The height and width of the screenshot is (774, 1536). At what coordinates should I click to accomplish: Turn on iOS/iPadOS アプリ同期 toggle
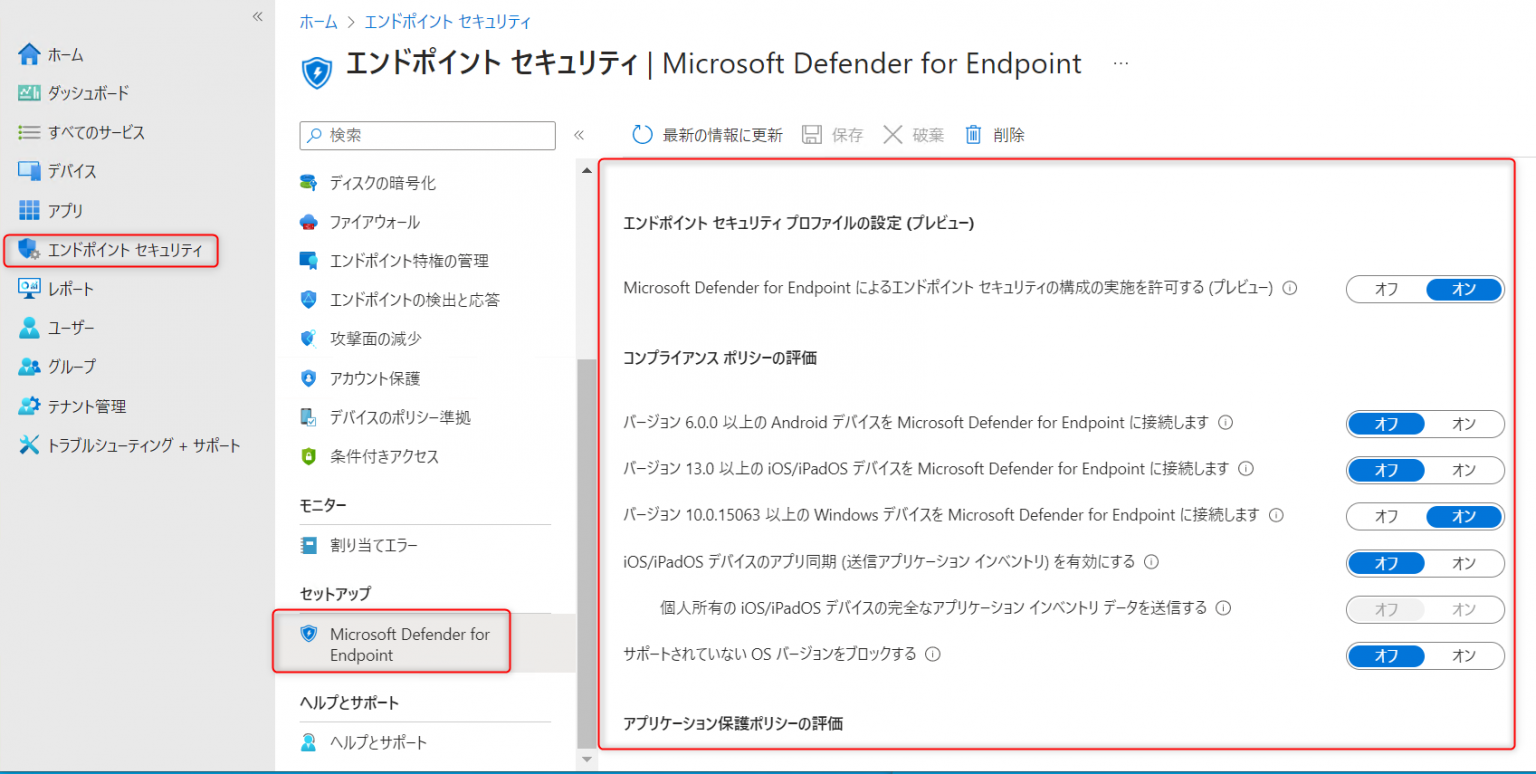click(1463, 563)
